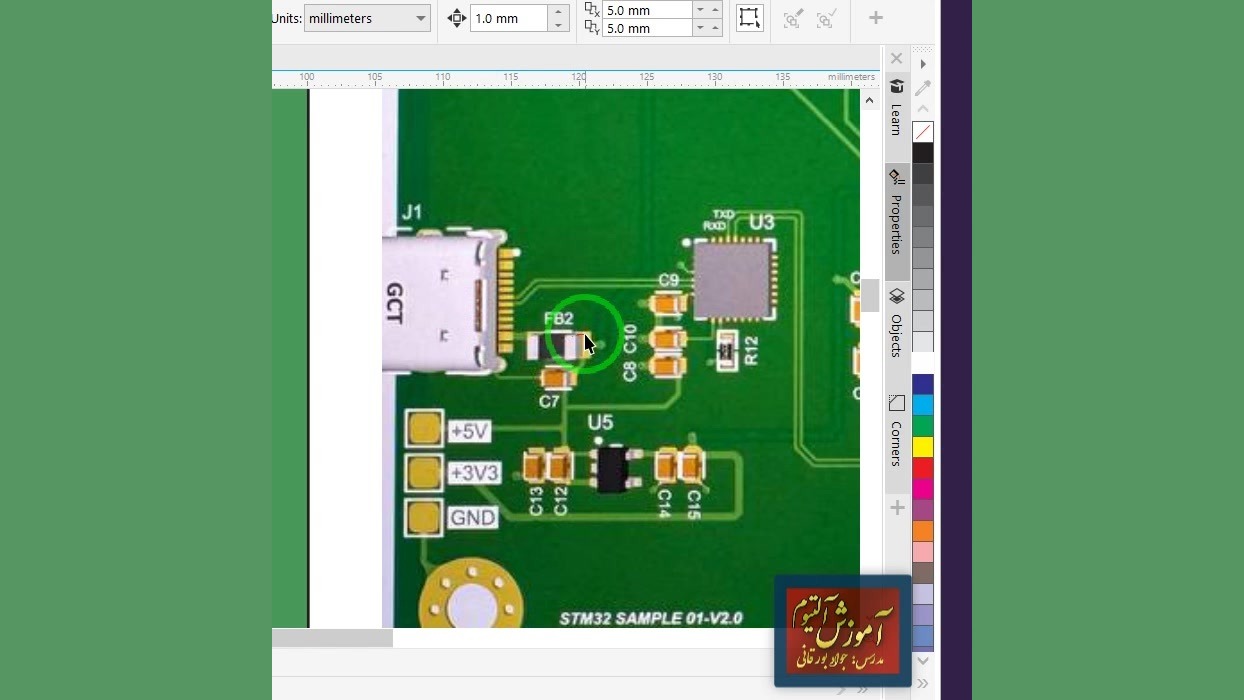Pick the black color swatch

[923, 153]
